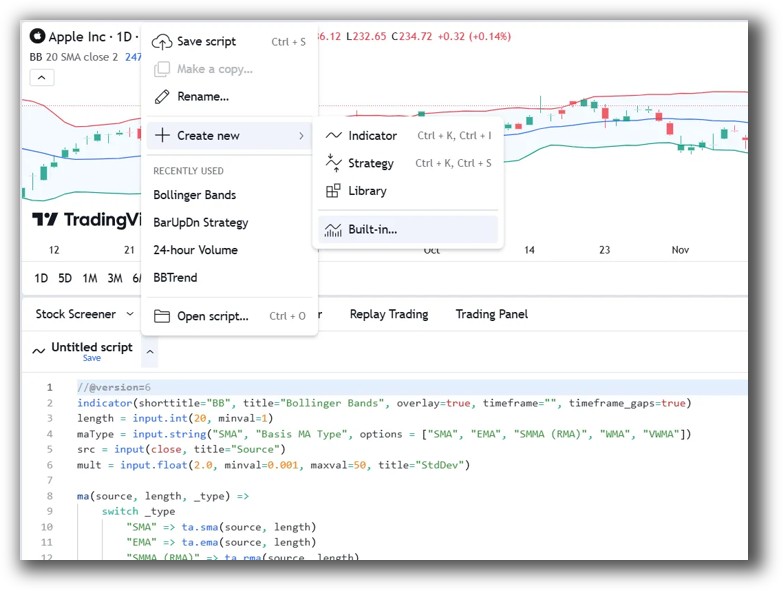Select the Indicator line icon
783x591 pixels.
(334, 136)
